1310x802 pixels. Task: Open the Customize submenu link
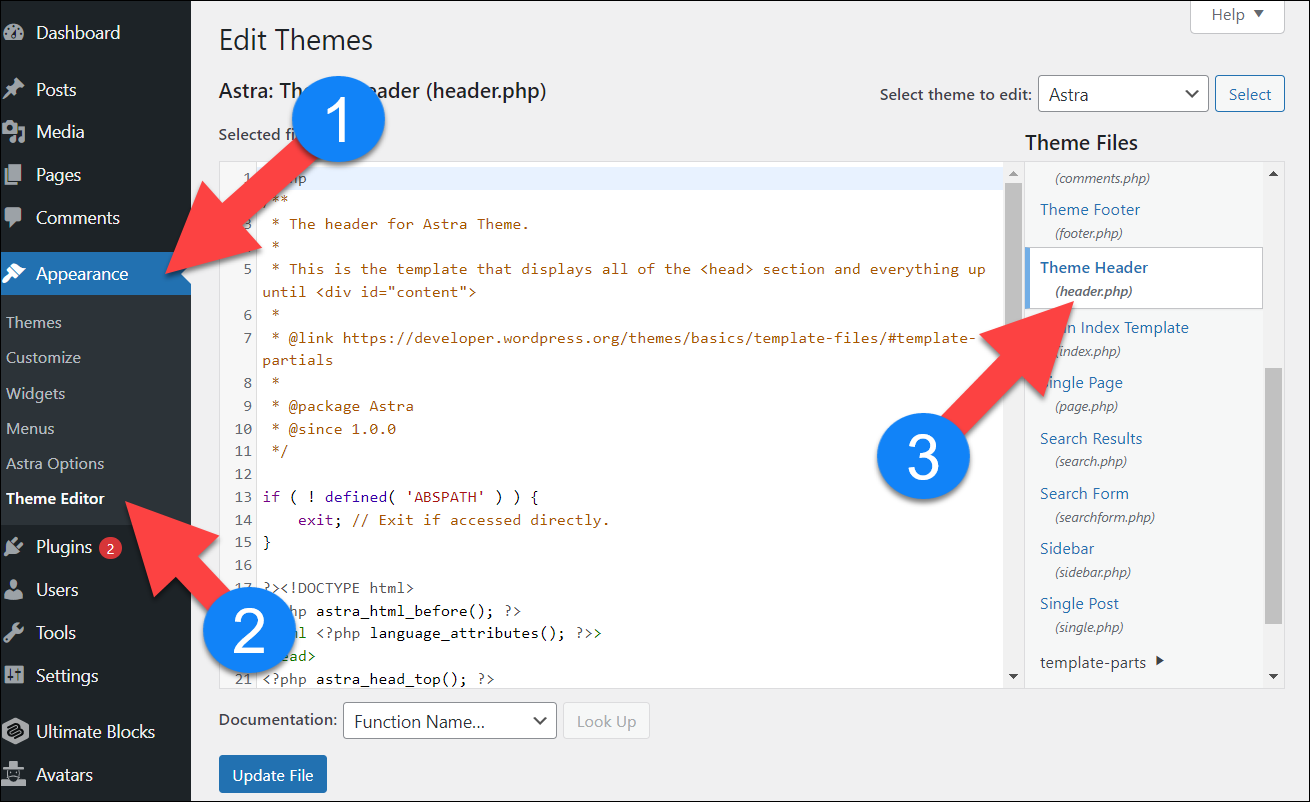[43, 358]
